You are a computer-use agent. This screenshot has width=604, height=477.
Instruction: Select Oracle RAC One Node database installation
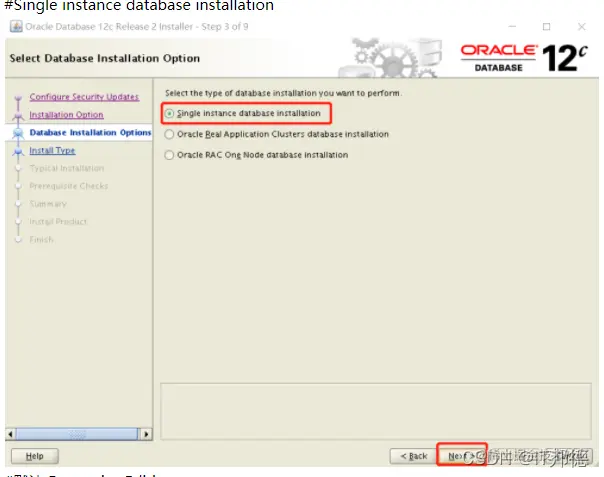[169, 155]
